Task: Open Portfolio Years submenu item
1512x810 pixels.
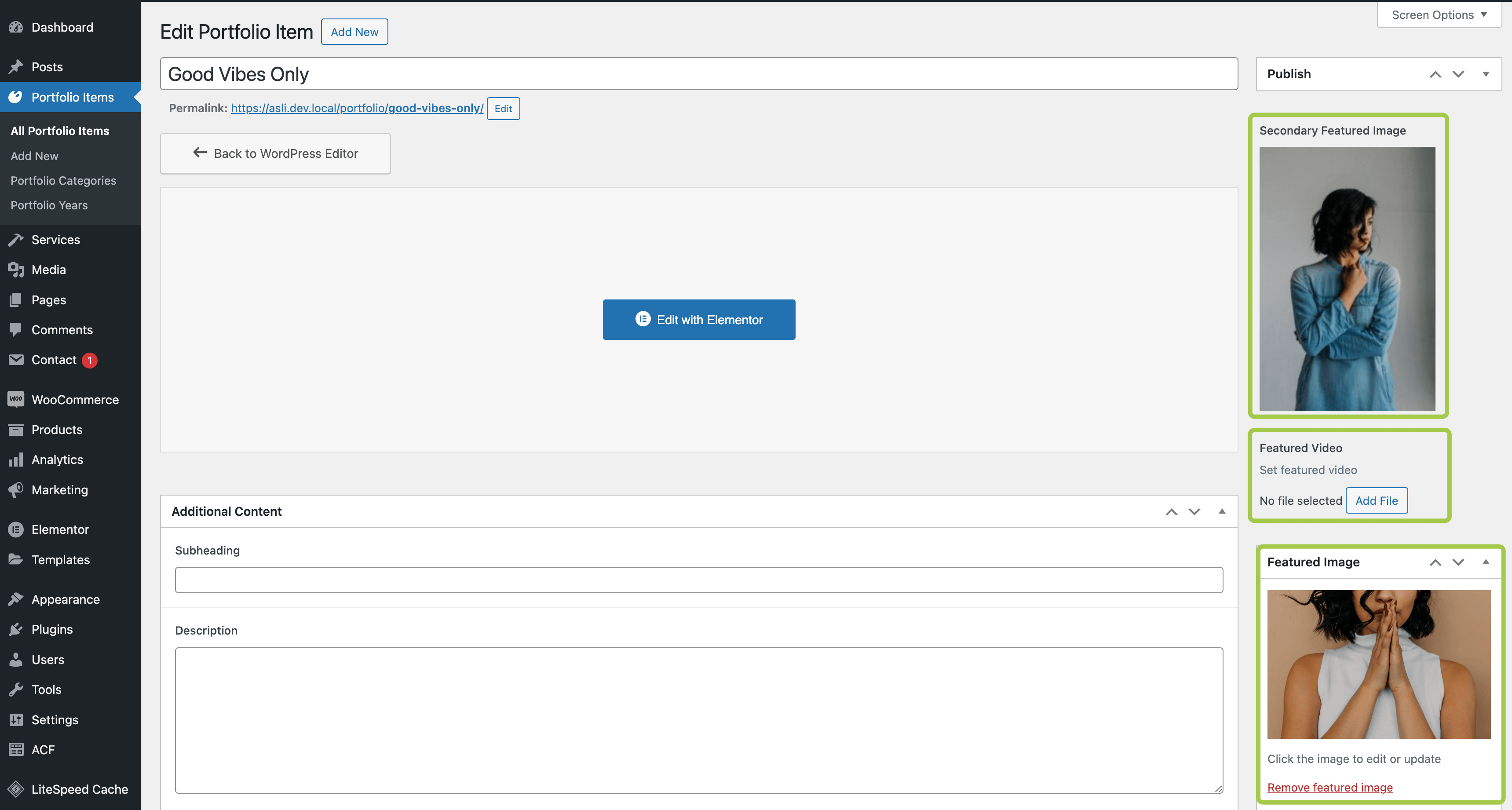Action: (49, 205)
